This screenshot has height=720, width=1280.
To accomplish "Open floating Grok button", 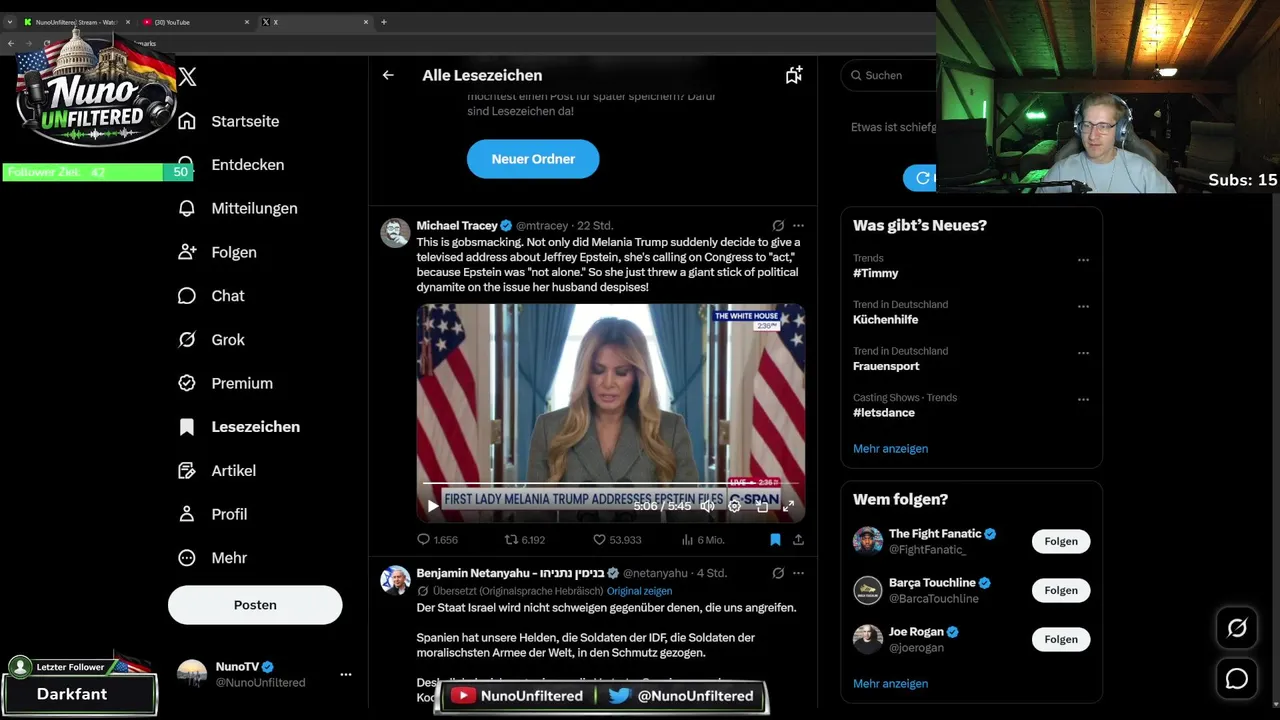I will coord(1237,628).
